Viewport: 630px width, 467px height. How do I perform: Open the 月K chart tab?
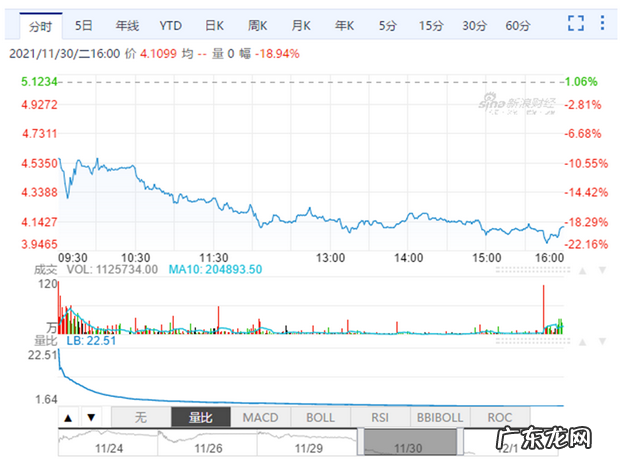pos(301,26)
